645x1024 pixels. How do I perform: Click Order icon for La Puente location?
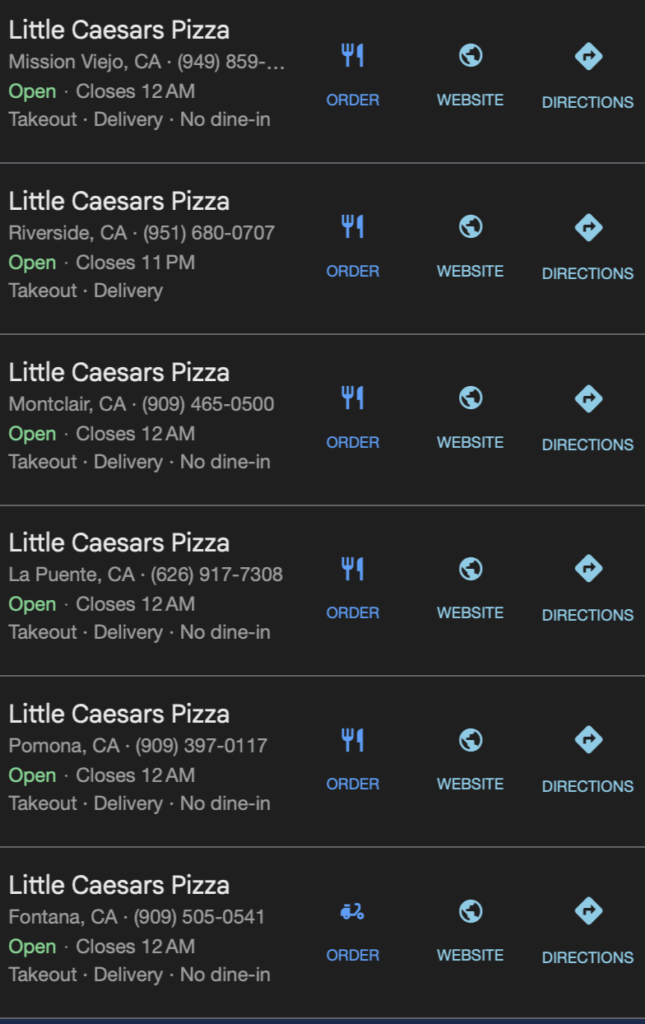[353, 569]
